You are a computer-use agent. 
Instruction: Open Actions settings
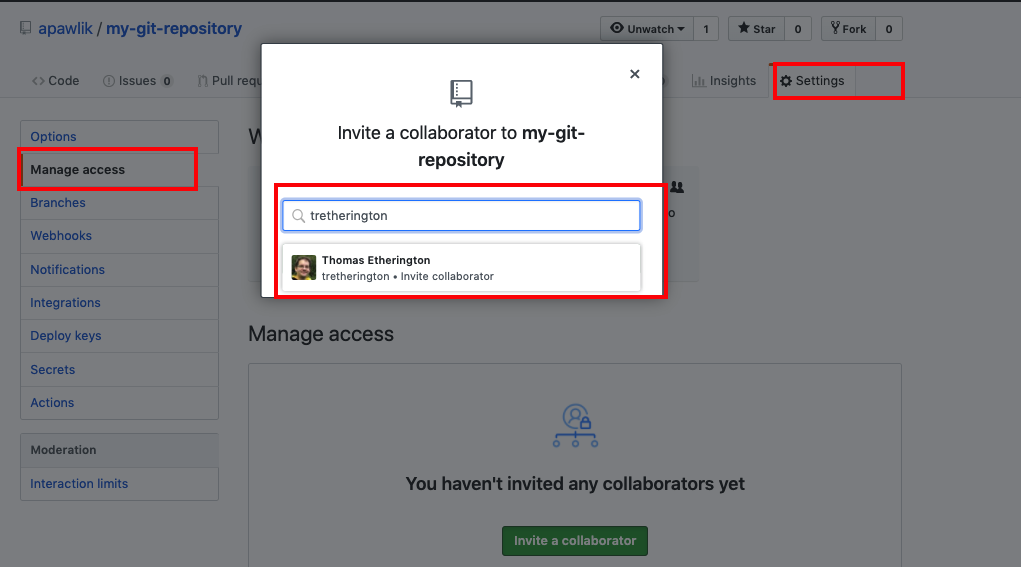point(119,403)
